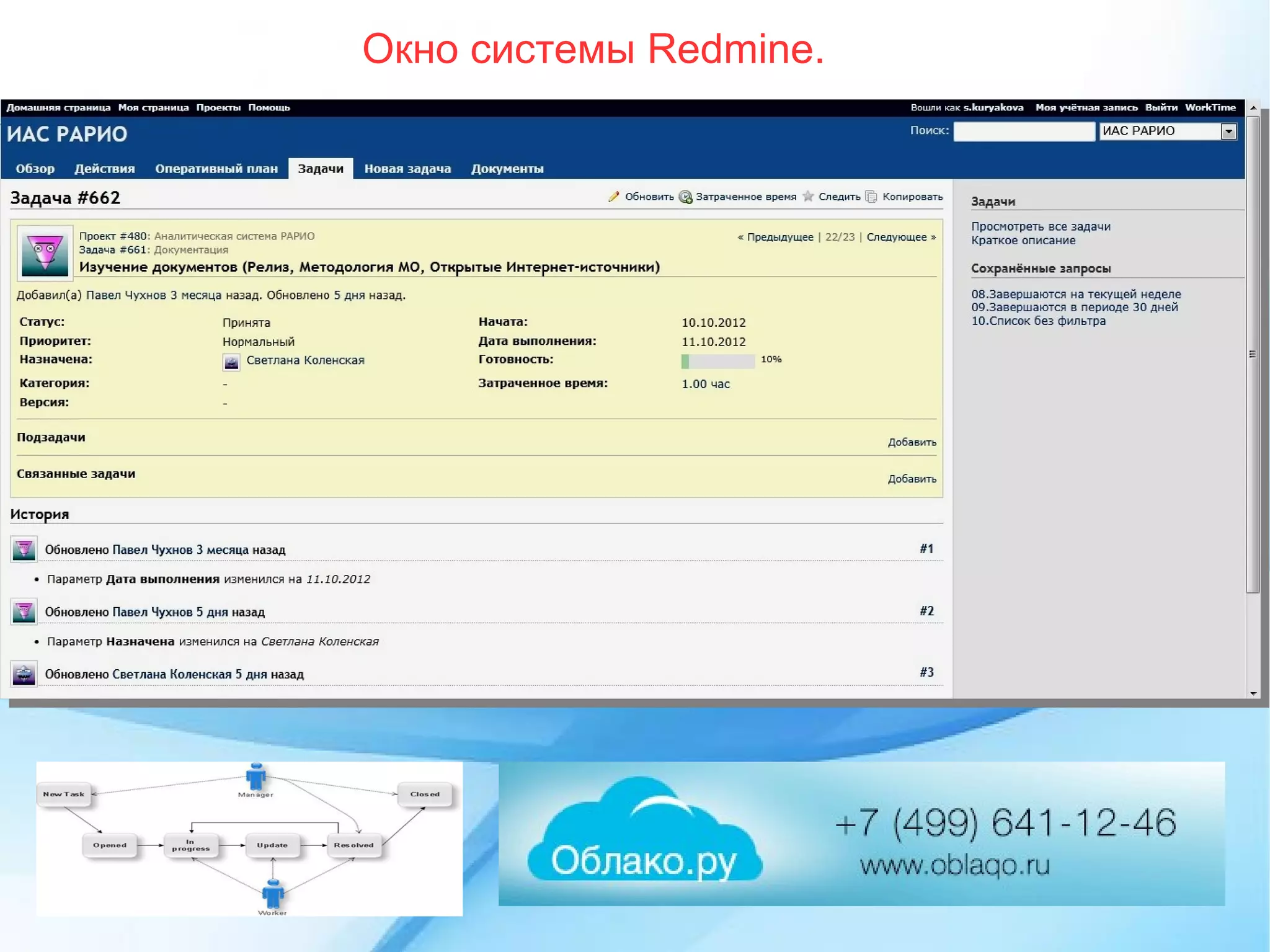1270x952 pixels.
Task: Open Домашняя страница in top menu
Action: (x=58, y=107)
